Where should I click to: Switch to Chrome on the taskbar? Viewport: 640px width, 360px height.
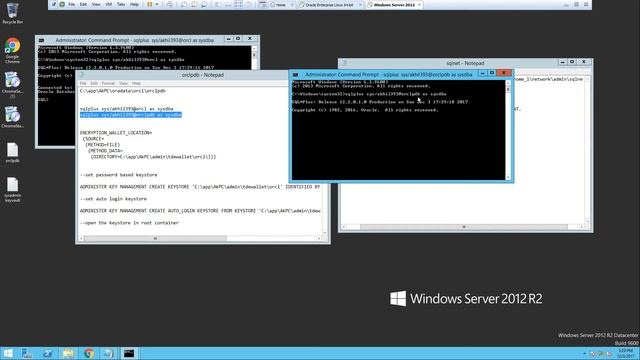88,353
